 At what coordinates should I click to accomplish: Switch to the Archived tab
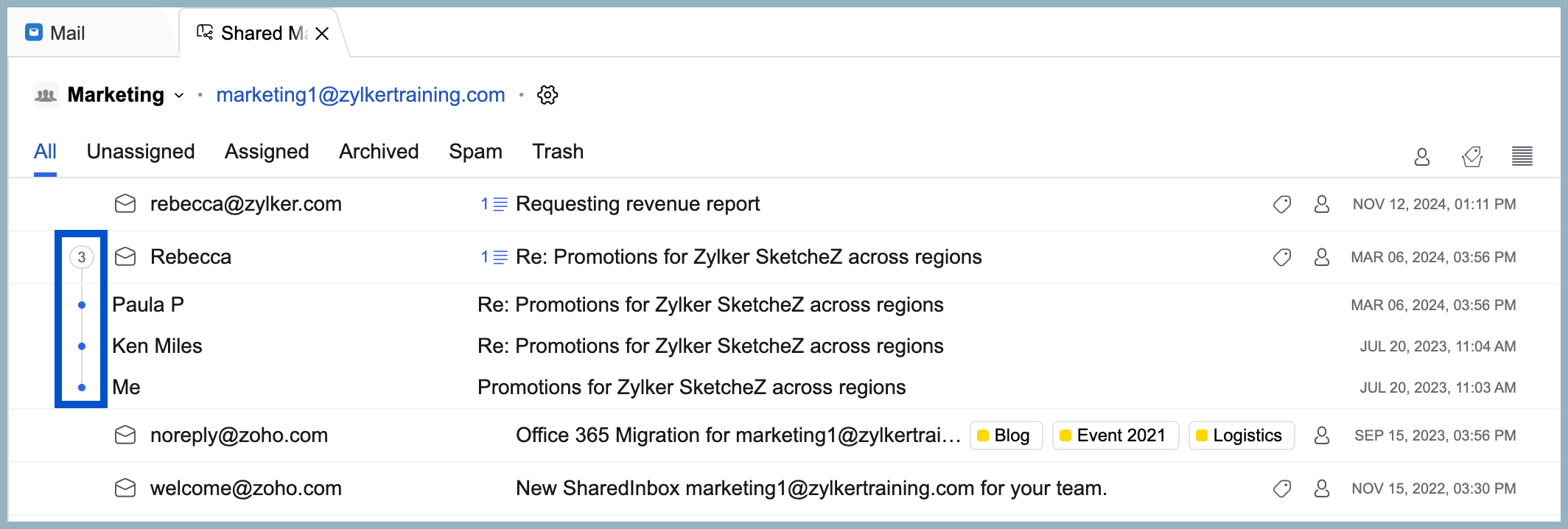[379, 152]
